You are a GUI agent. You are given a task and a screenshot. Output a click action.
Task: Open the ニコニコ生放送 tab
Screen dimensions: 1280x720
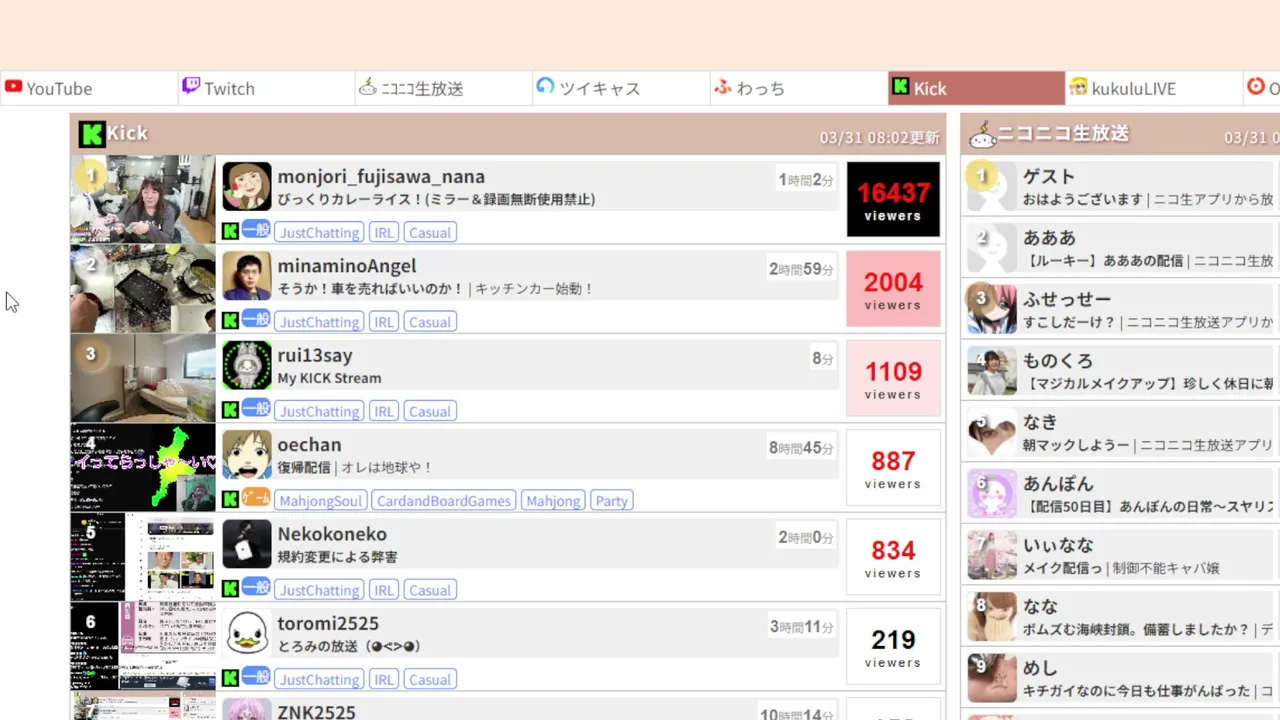point(443,88)
